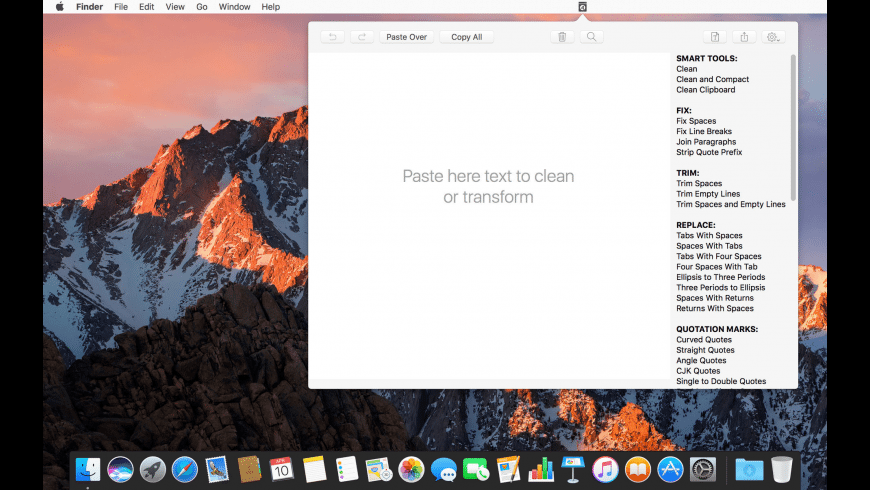Image resolution: width=870 pixels, height=490 pixels.
Task: Open FaceTime in the Dock
Action: pyautogui.click(x=476, y=469)
